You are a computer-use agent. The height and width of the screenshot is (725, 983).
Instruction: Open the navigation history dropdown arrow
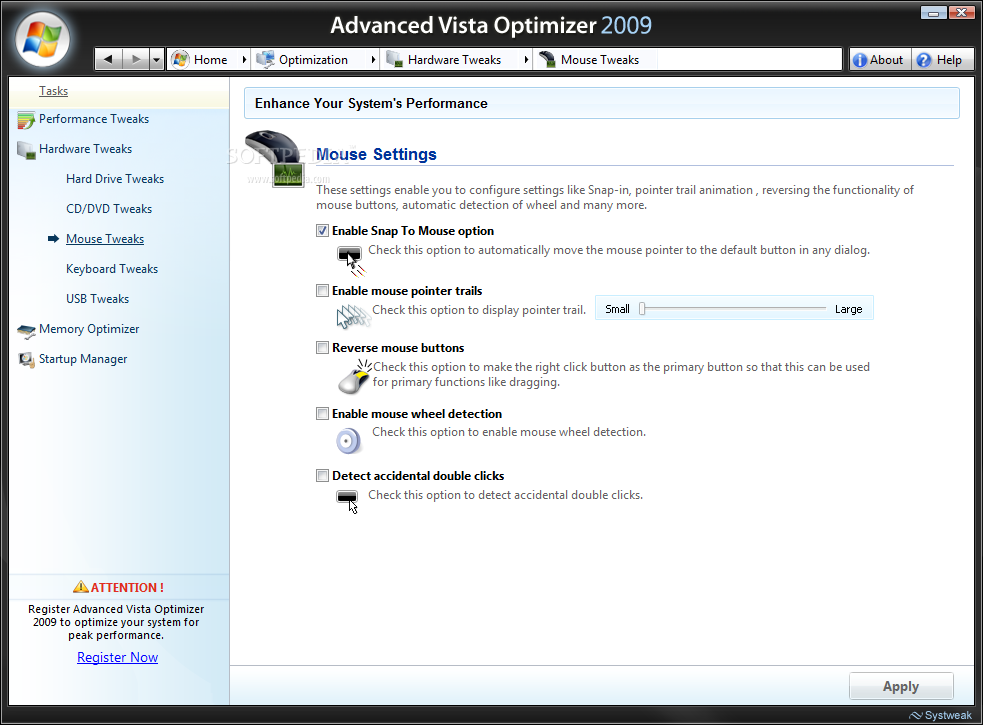(157, 60)
